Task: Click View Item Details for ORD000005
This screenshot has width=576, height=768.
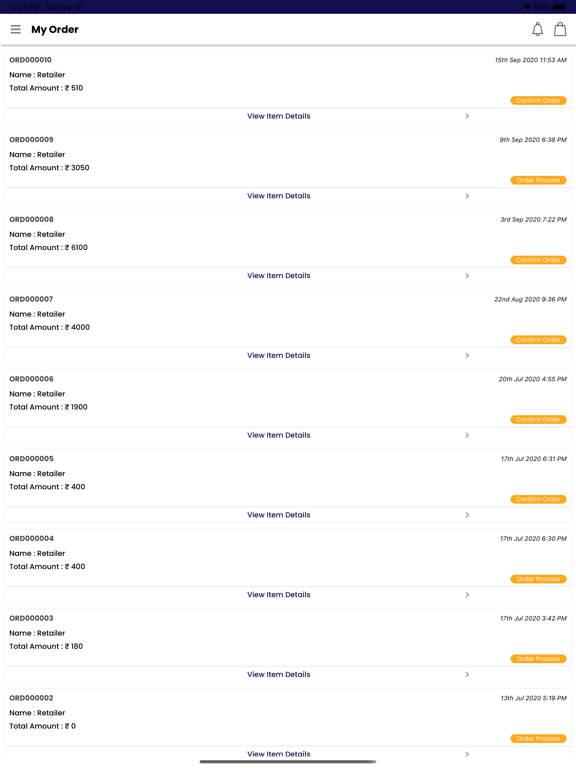Action: pyautogui.click(x=279, y=515)
